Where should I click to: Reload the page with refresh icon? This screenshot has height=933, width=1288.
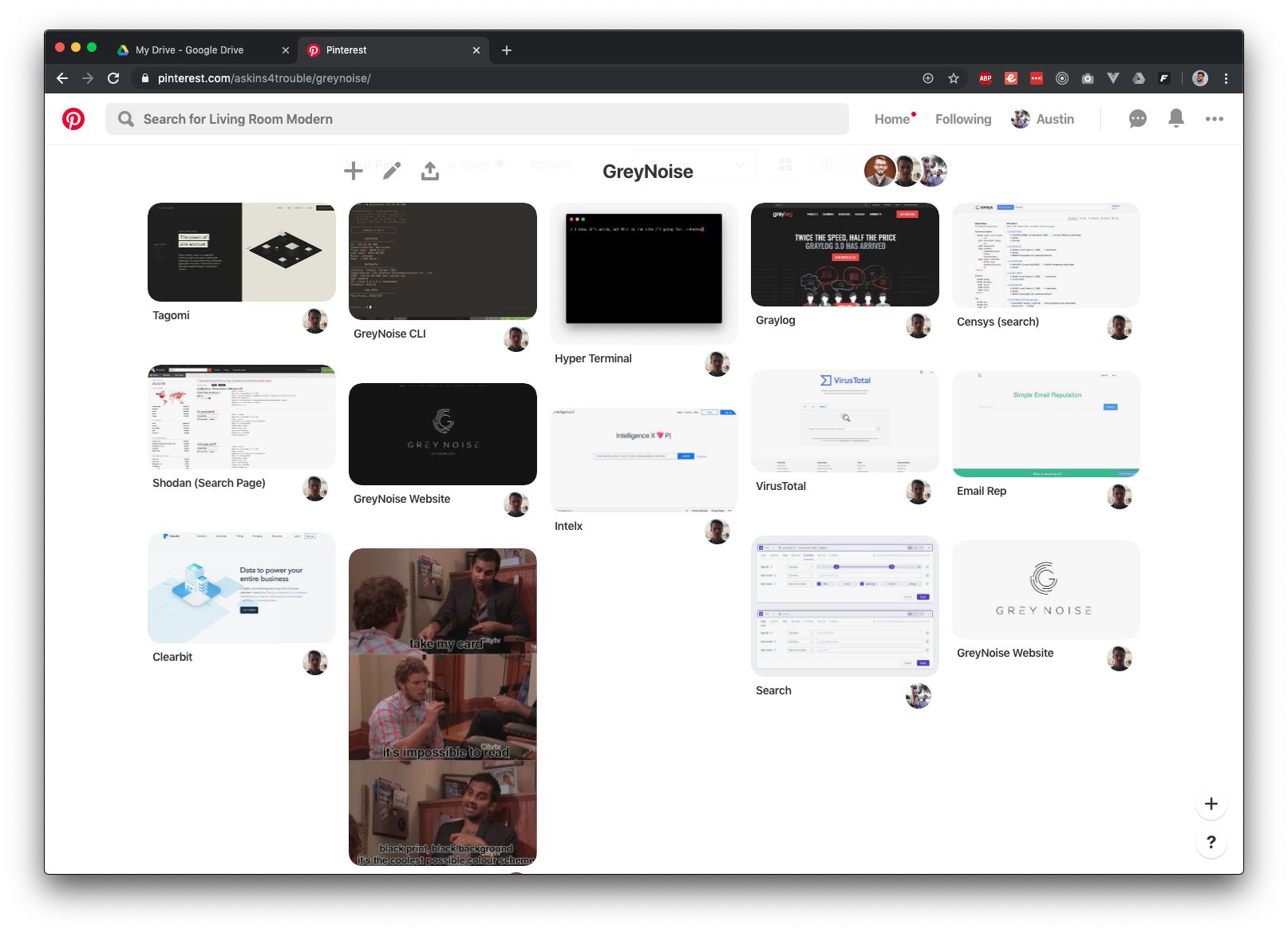point(113,78)
